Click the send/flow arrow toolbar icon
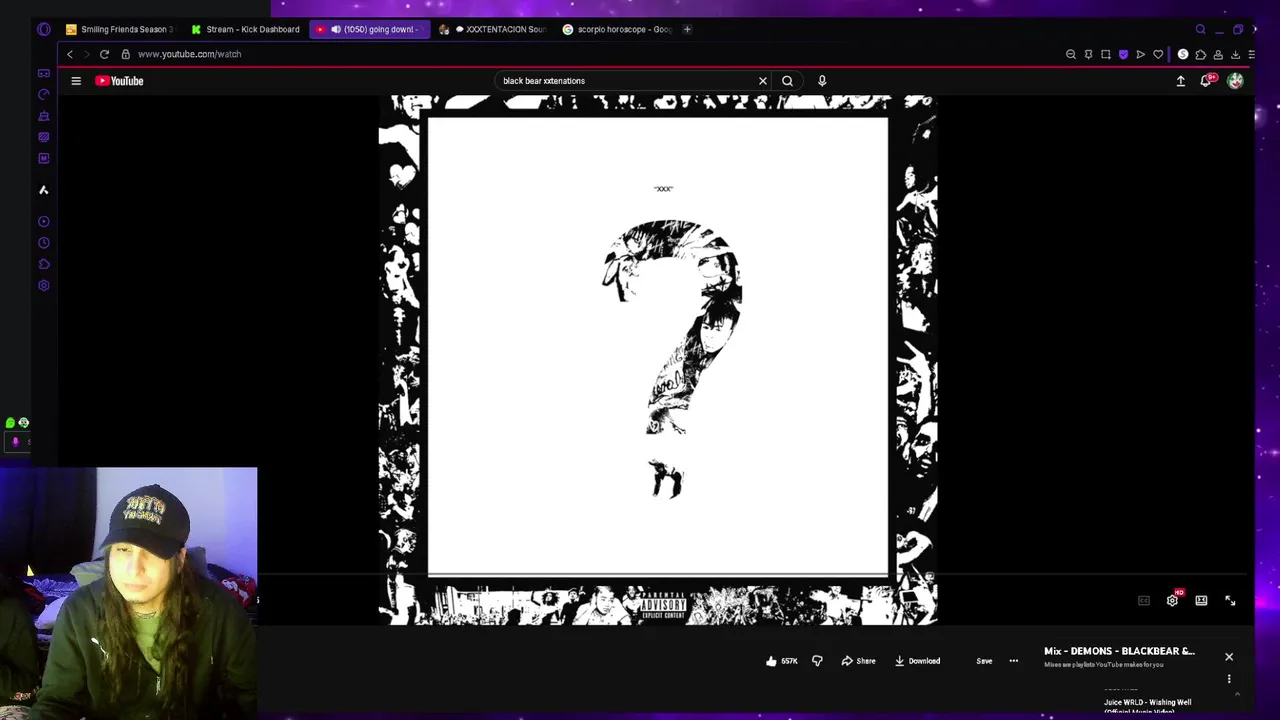1280x720 pixels. 1140,54
